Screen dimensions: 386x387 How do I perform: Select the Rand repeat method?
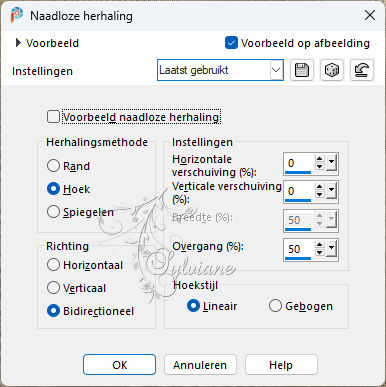[53, 166]
